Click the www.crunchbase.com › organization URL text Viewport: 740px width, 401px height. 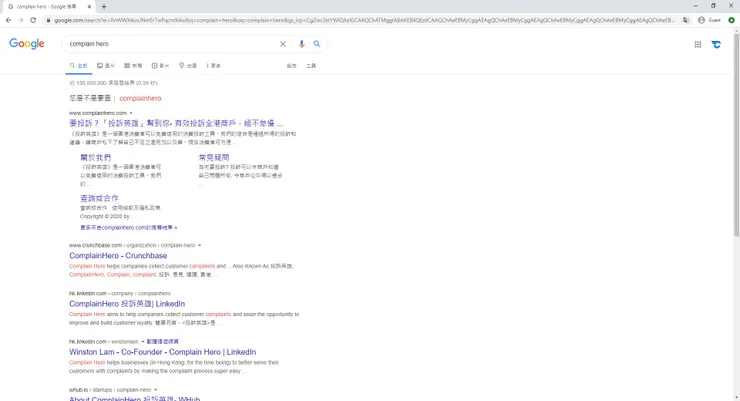point(132,245)
